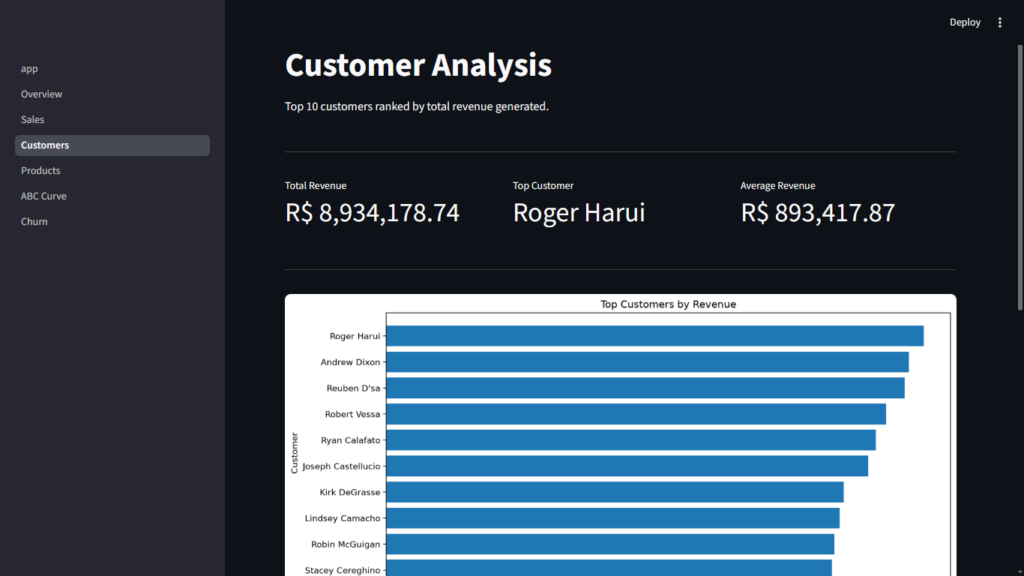
Task: Click the Robin McGuigan bar in chart
Action: pos(611,544)
